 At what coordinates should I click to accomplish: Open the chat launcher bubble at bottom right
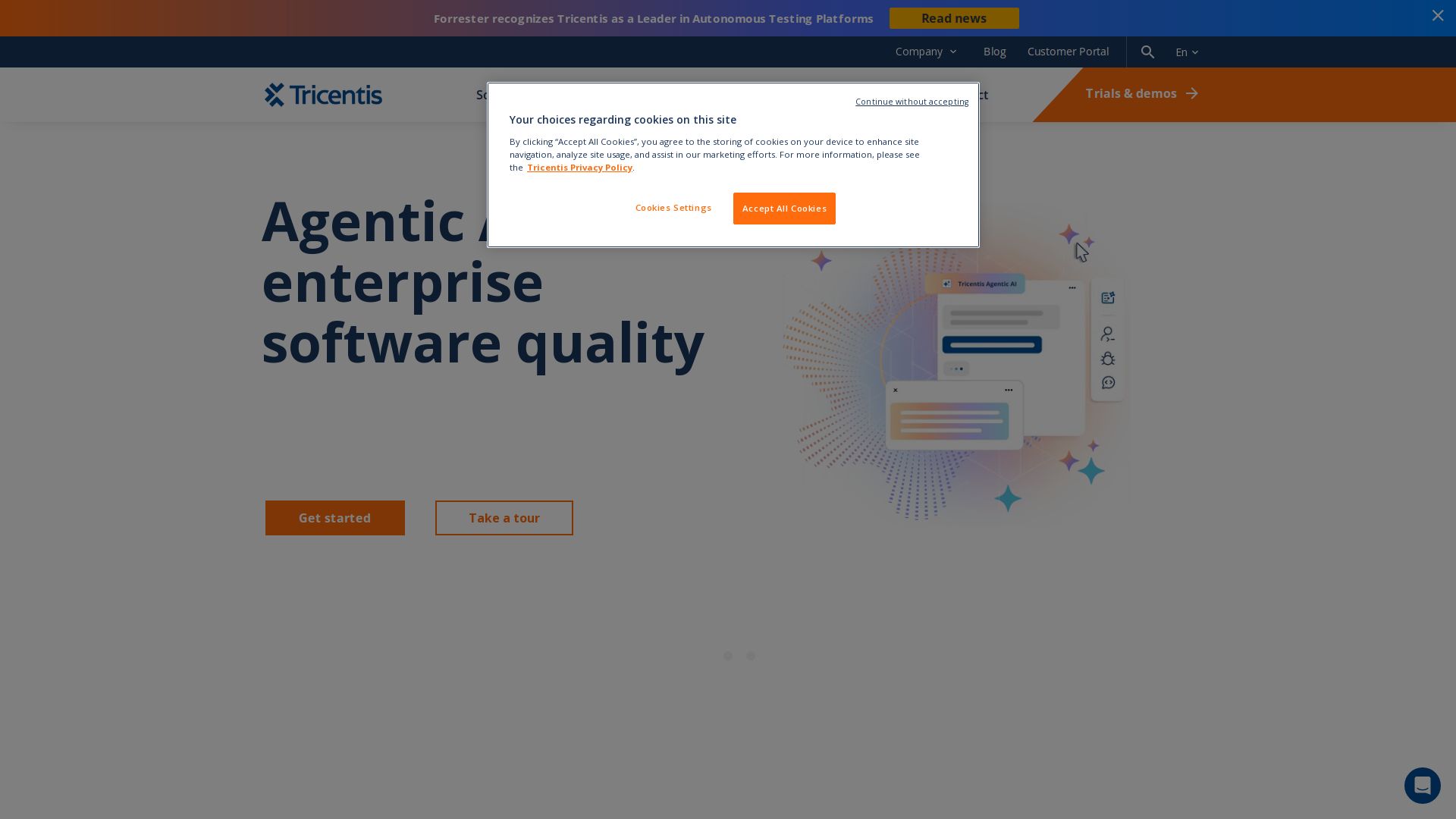coord(1423,786)
